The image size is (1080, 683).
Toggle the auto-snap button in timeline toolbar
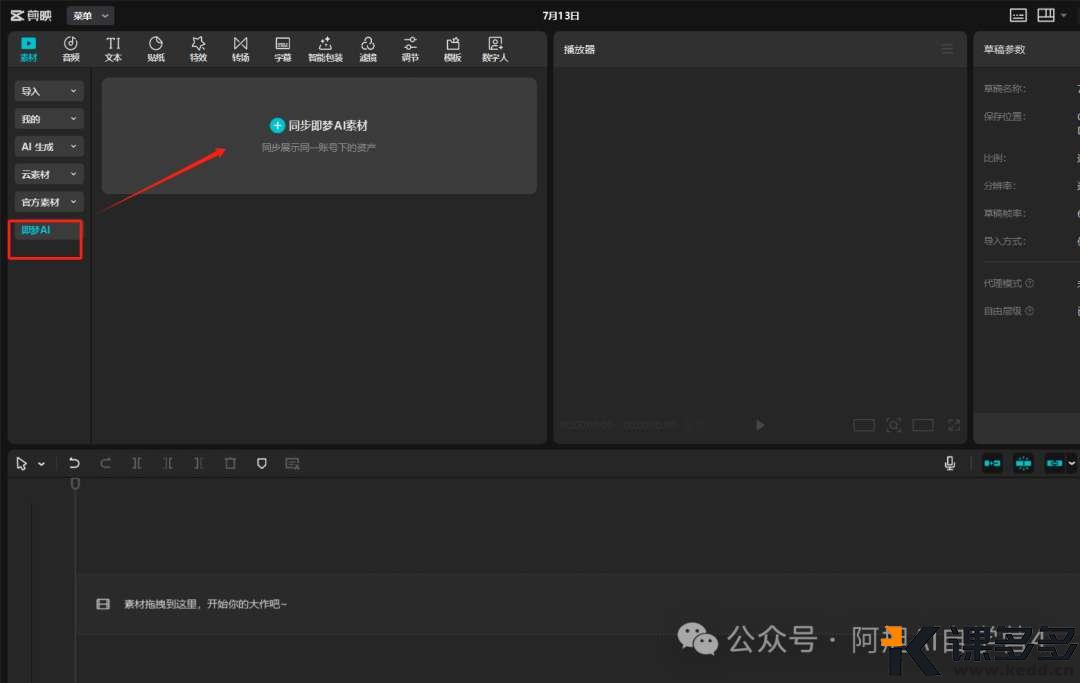pyautogui.click(x=1024, y=463)
